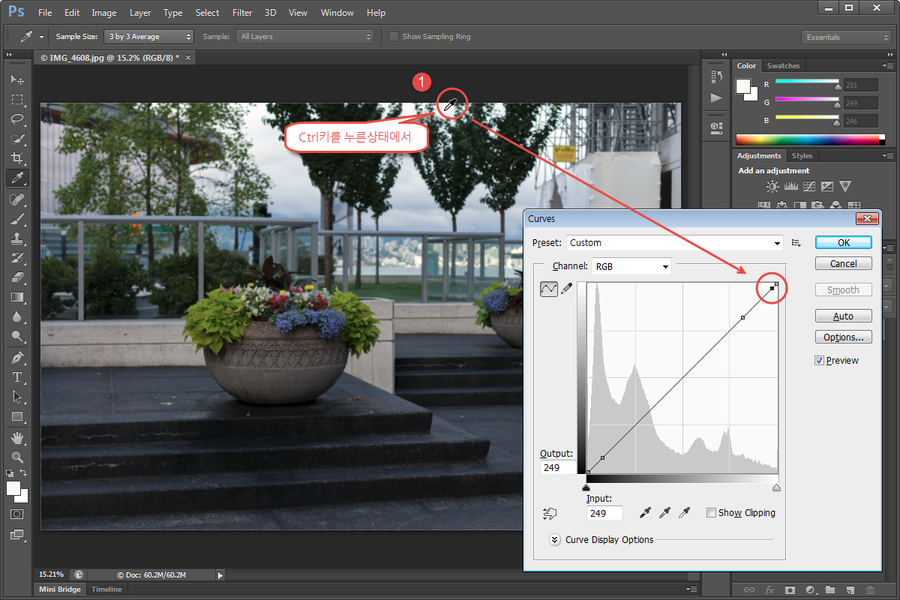The image size is (900, 600).
Task: Select the Rectangle shape tool
Action: click(17, 416)
